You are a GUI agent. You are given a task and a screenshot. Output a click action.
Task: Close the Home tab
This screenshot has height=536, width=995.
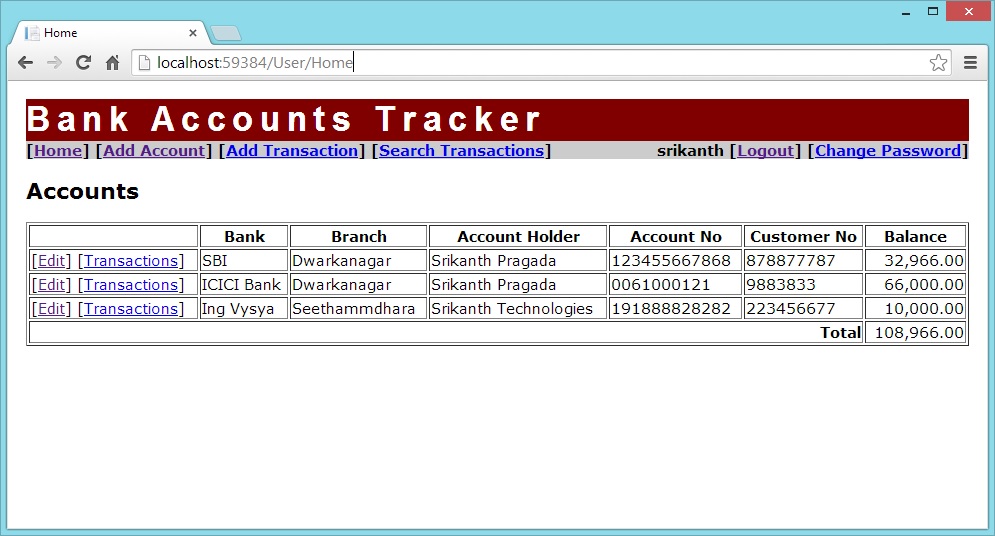[x=193, y=33]
